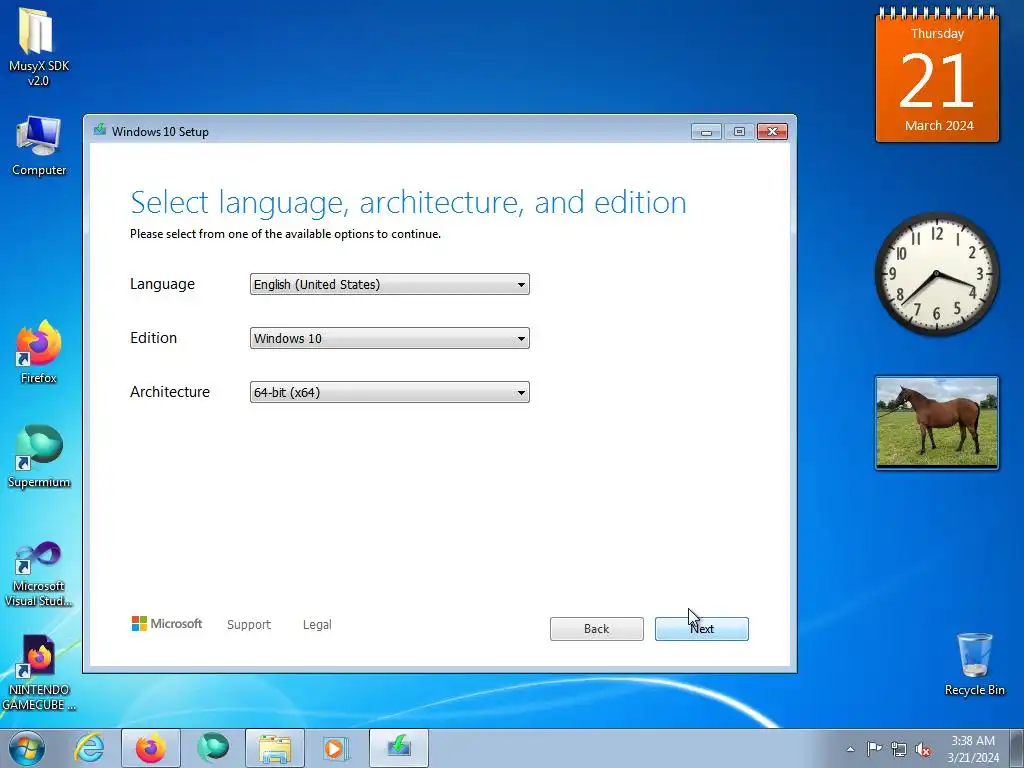Screen dimensions: 1024x768
Task: Open the Language dropdown
Action: (390, 284)
